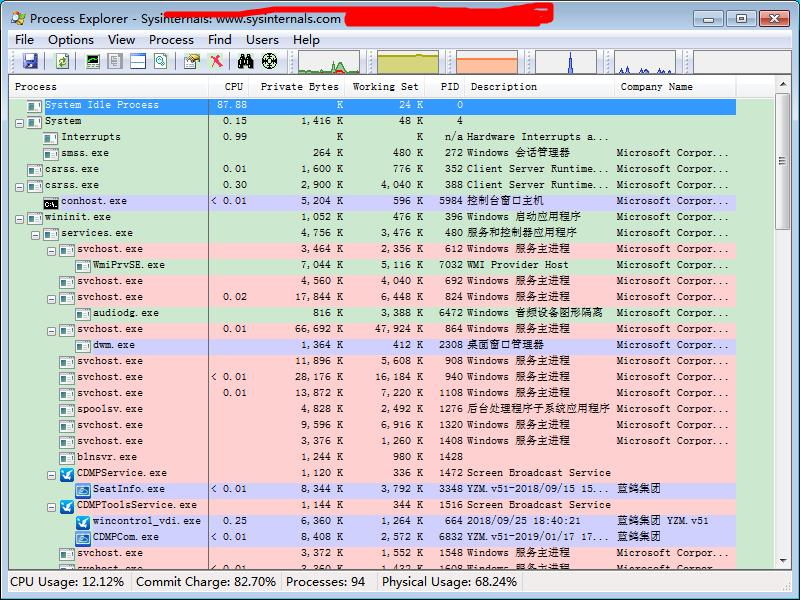Click the orange physical memory graph
The width and height of the screenshot is (800, 600).
[487, 62]
